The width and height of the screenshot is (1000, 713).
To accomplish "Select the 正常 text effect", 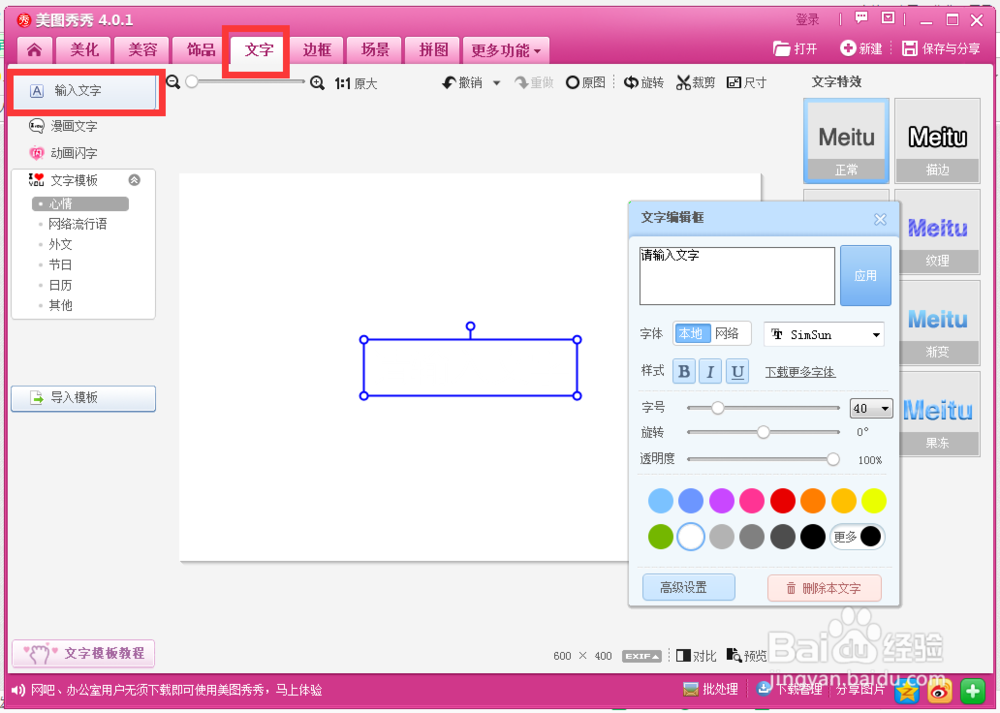I will click(846, 141).
